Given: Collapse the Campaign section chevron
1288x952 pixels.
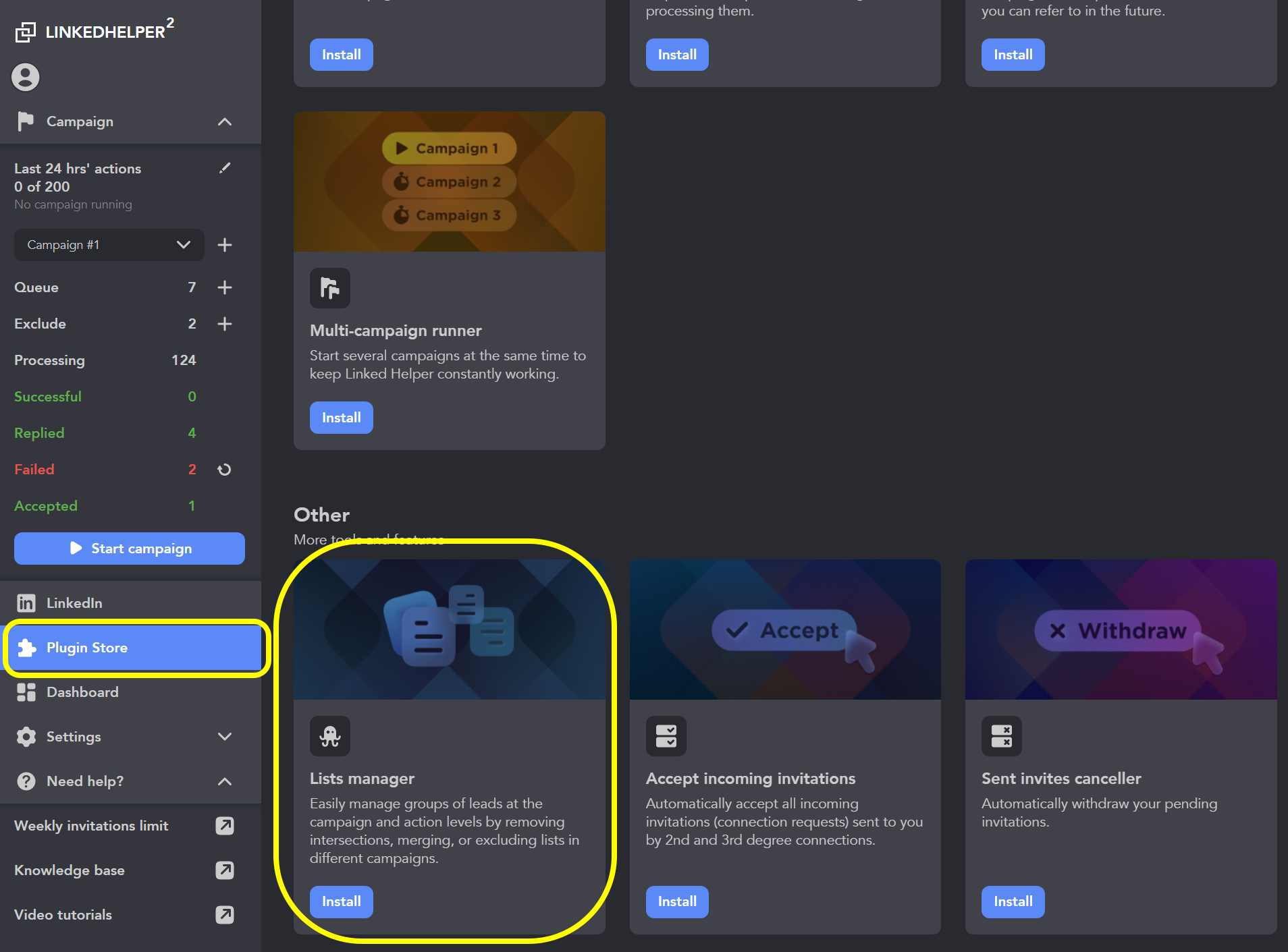Looking at the screenshot, I should (x=225, y=122).
